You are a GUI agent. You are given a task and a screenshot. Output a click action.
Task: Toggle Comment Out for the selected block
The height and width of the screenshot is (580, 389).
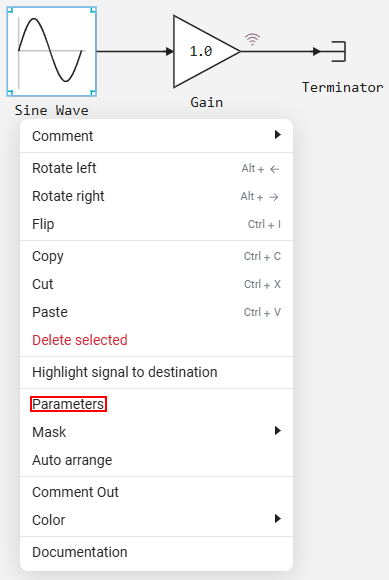[x=156, y=492]
